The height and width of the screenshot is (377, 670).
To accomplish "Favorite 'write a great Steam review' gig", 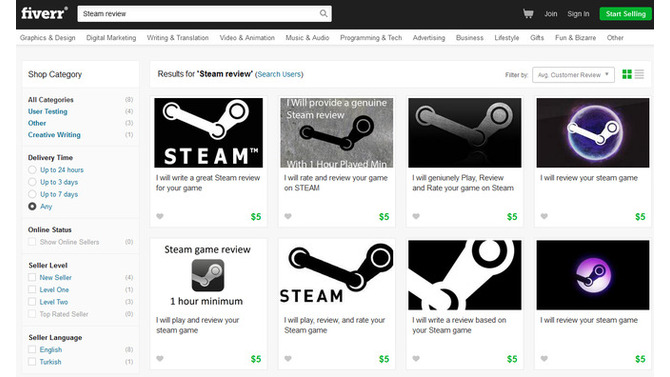I will (160, 216).
